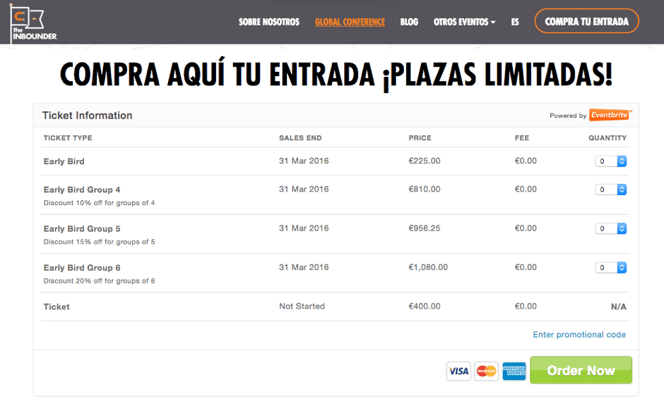This screenshot has height=406, width=664.
Task: Go to Global Conference section
Action: point(349,22)
